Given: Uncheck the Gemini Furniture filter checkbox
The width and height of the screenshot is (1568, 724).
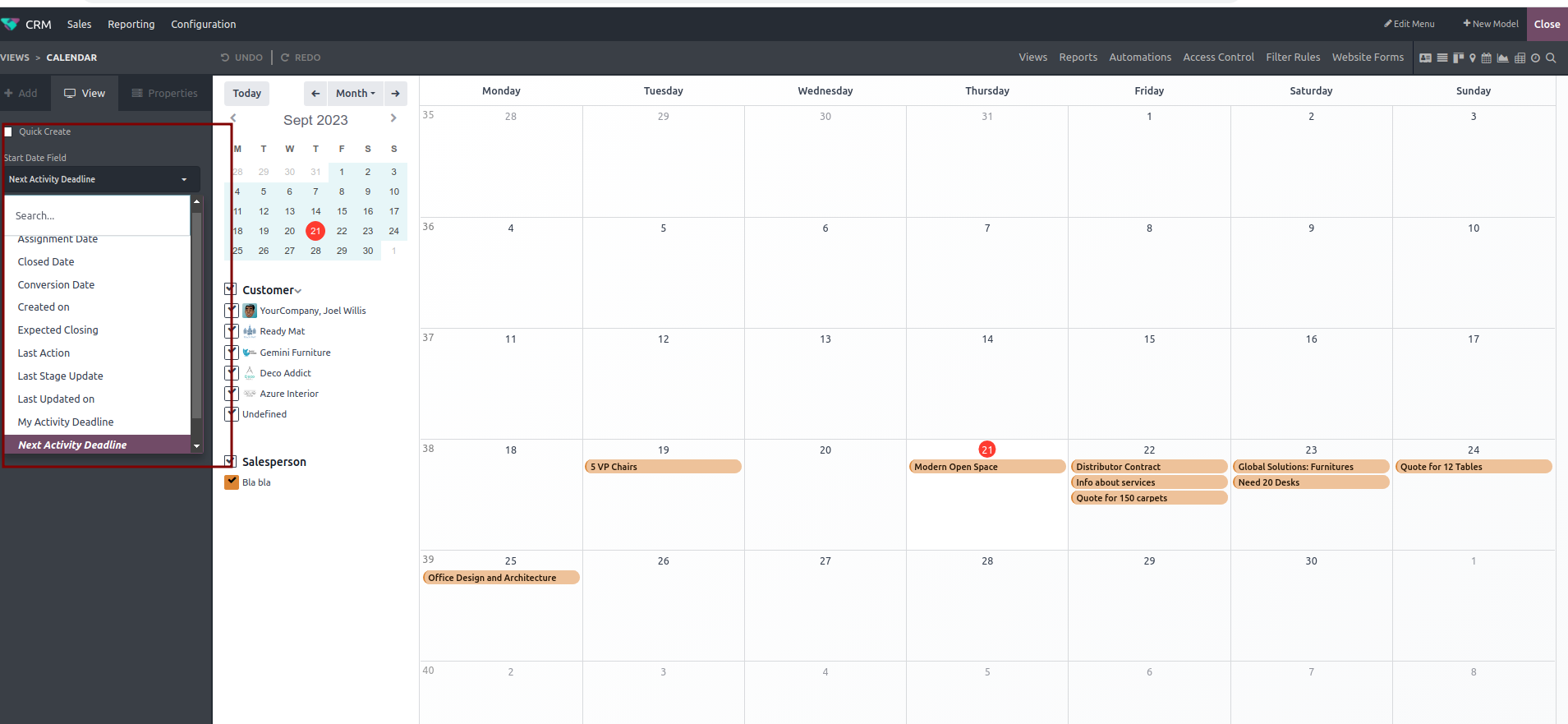Looking at the screenshot, I should pyautogui.click(x=232, y=353).
